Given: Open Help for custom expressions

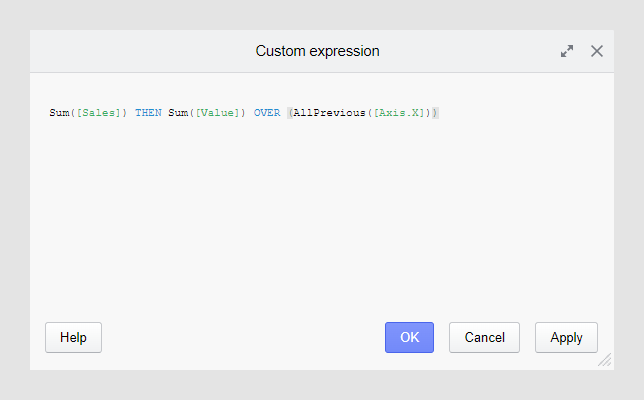Looking at the screenshot, I should (73, 337).
